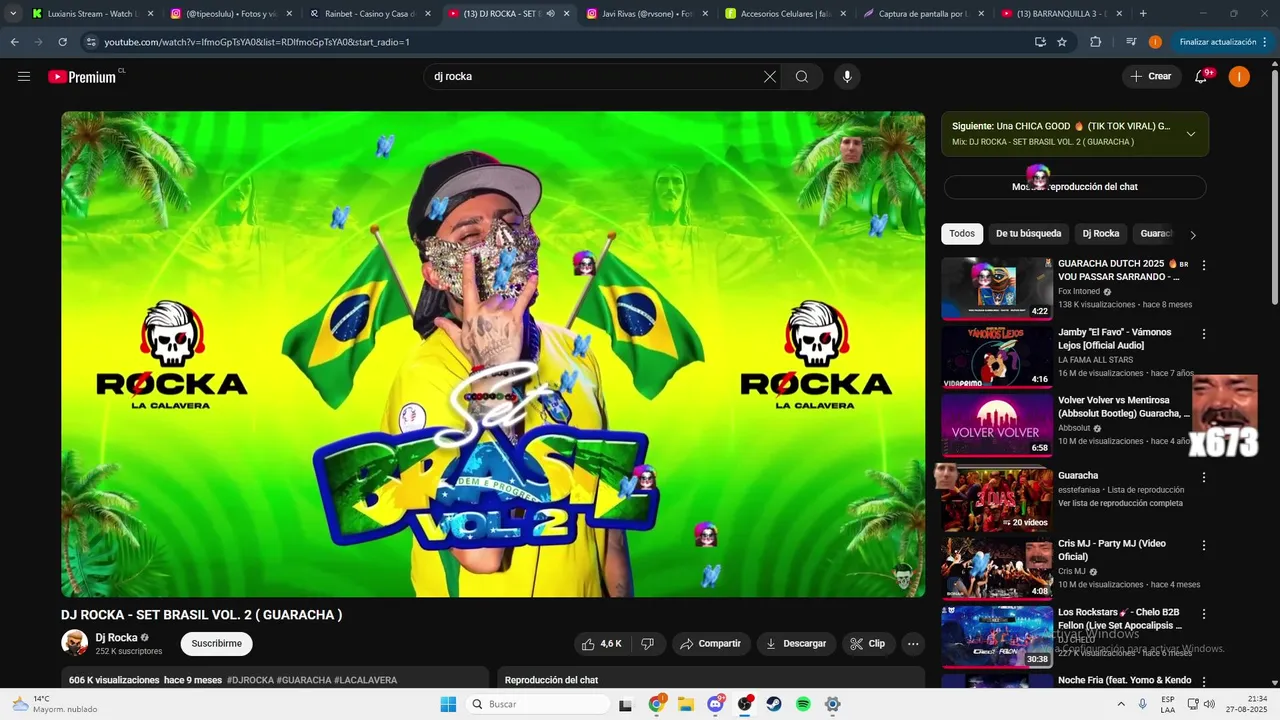The height and width of the screenshot is (720, 1280).
Task: Go back in browser history
Action: point(15,42)
